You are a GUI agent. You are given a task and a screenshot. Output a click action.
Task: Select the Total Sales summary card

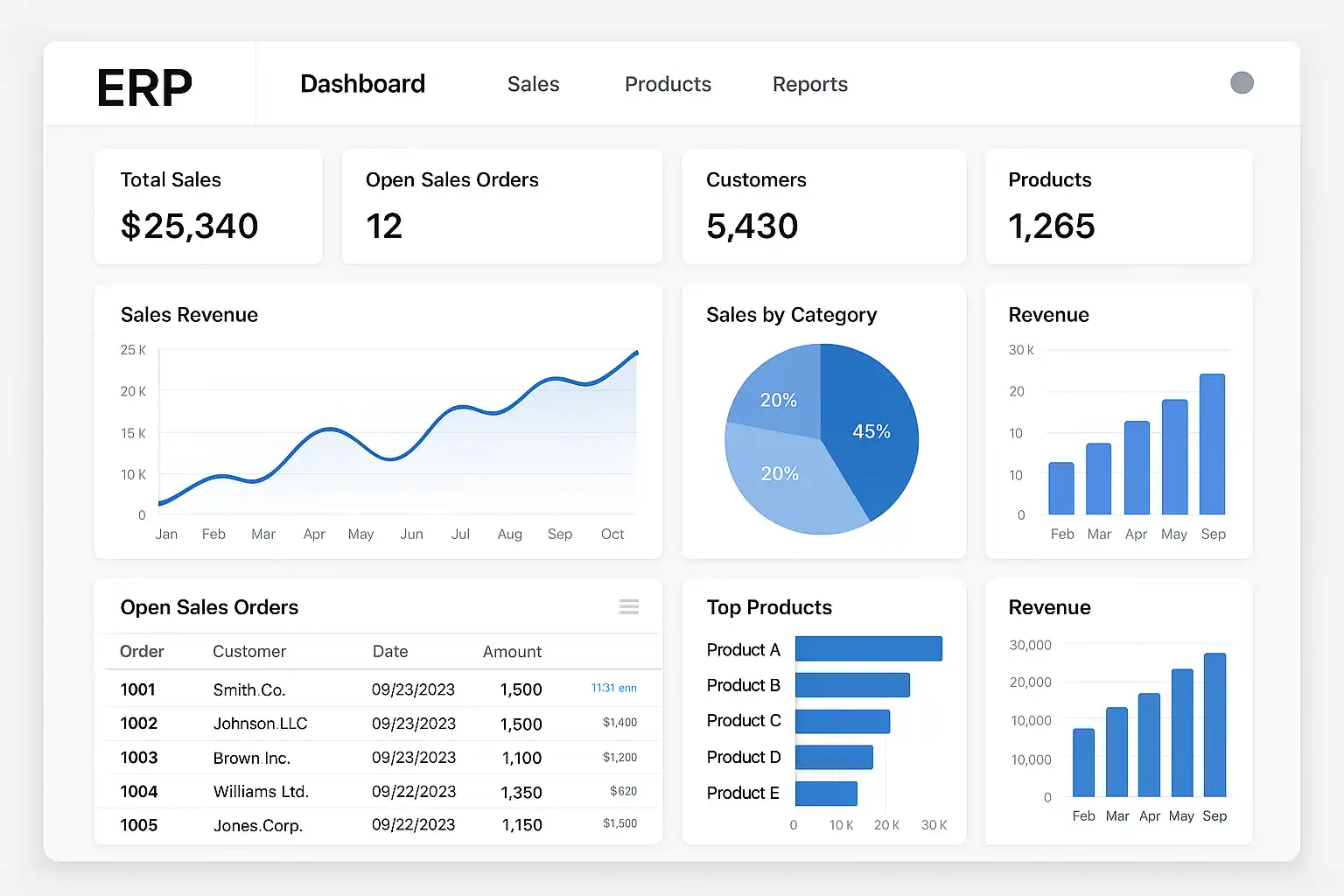[x=208, y=206]
